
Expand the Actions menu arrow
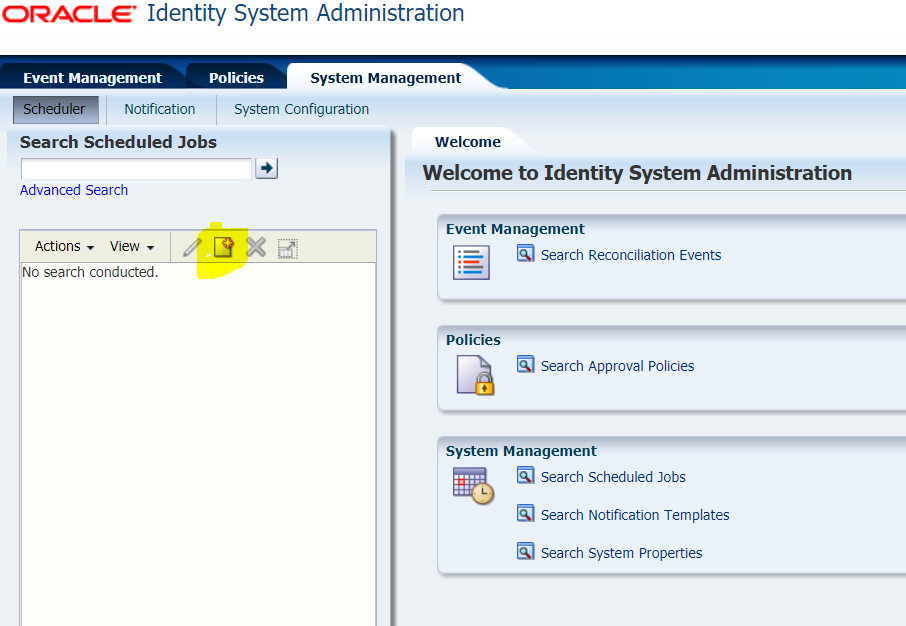coord(89,246)
